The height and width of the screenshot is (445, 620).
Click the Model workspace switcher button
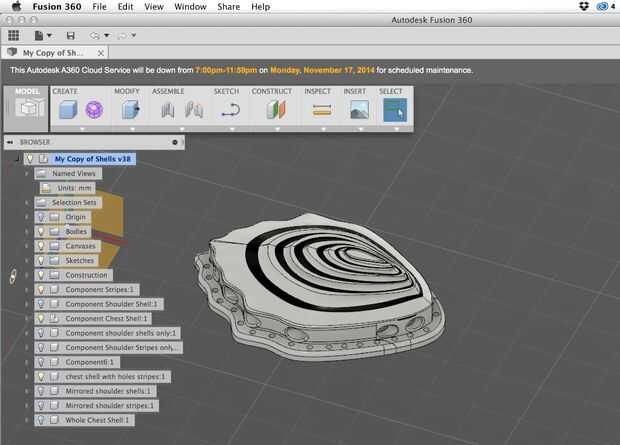point(26,108)
